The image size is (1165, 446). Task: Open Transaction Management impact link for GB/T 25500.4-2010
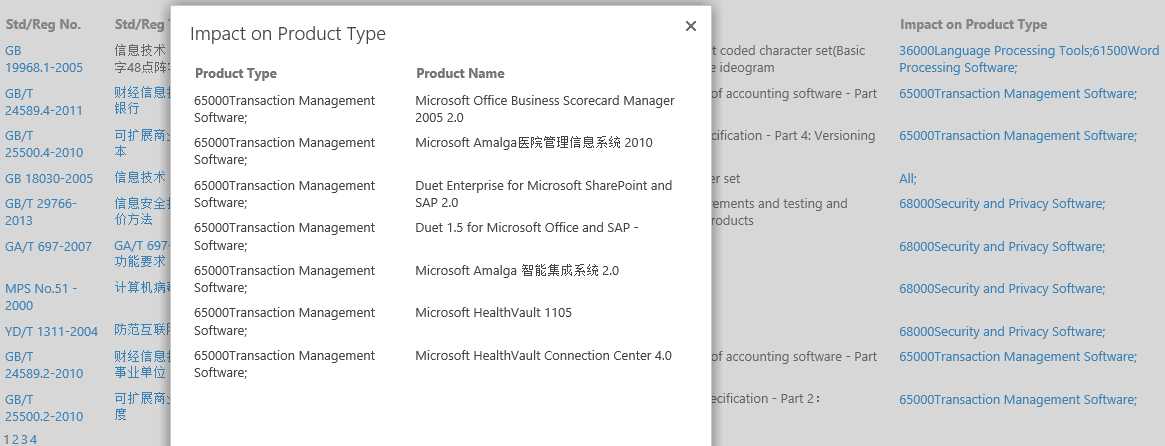coord(1018,135)
